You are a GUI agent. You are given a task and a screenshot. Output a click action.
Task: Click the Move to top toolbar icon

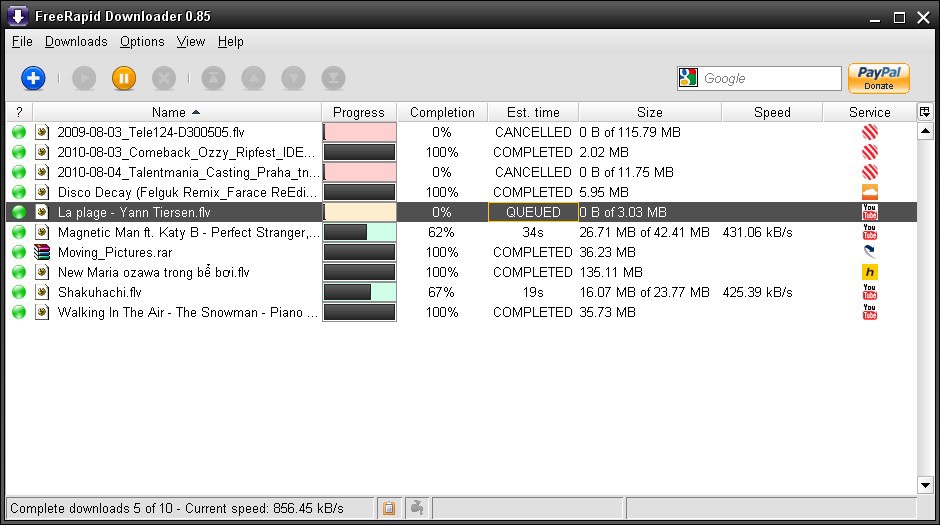[x=213, y=79]
